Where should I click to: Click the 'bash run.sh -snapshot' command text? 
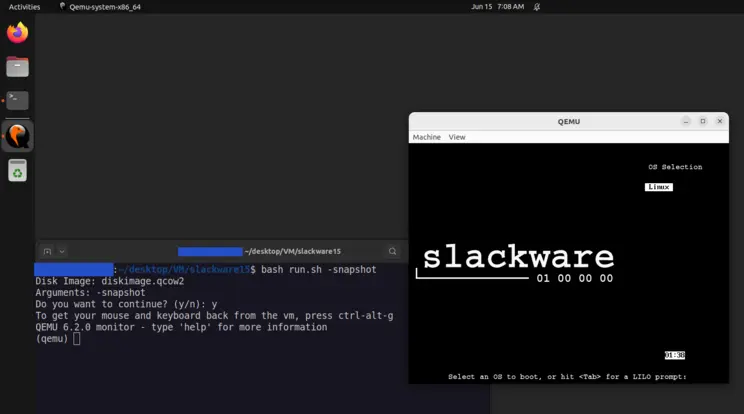(318, 269)
